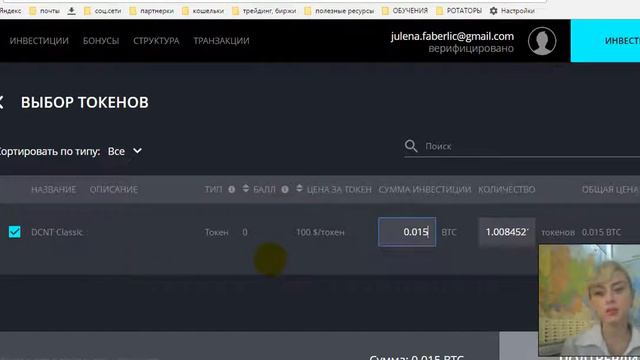Open the БОНУСЫ menu item
Viewport: 640px width, 360px height.
tap(101, 41)
